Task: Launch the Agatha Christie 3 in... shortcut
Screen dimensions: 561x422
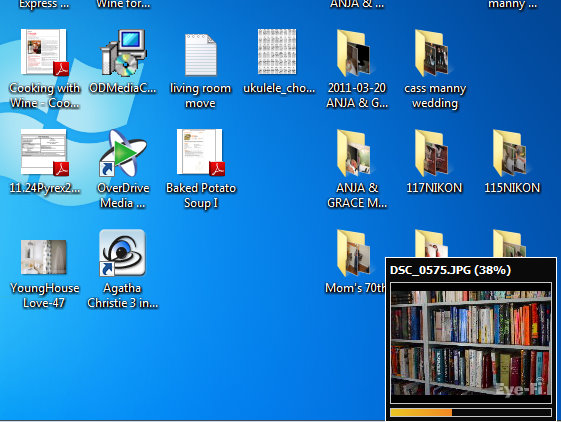Action: tap(122, 253)
